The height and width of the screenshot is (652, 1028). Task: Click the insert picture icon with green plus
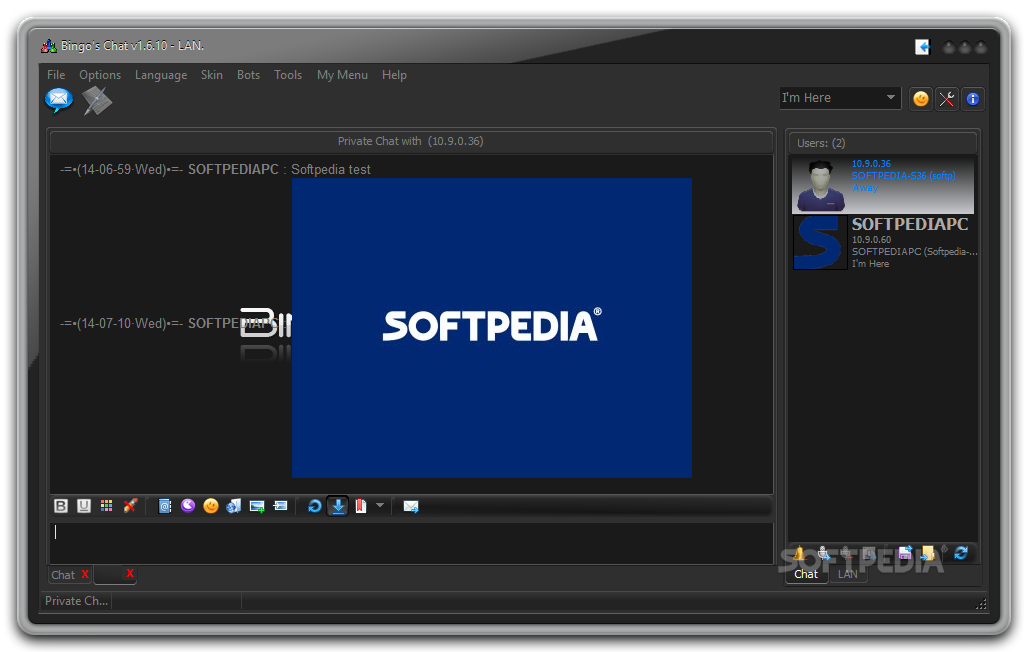click(257, 506)
